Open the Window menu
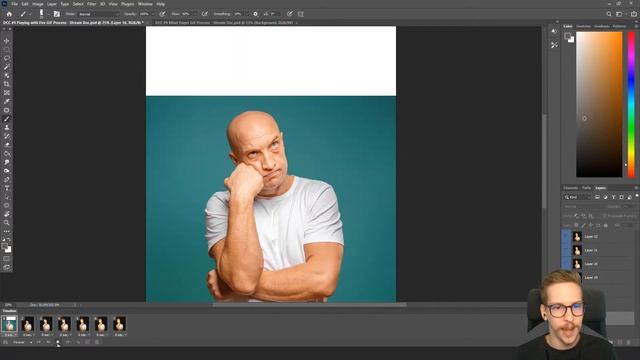The height and width of the screenshot is (360, 640). coord(145,4)
